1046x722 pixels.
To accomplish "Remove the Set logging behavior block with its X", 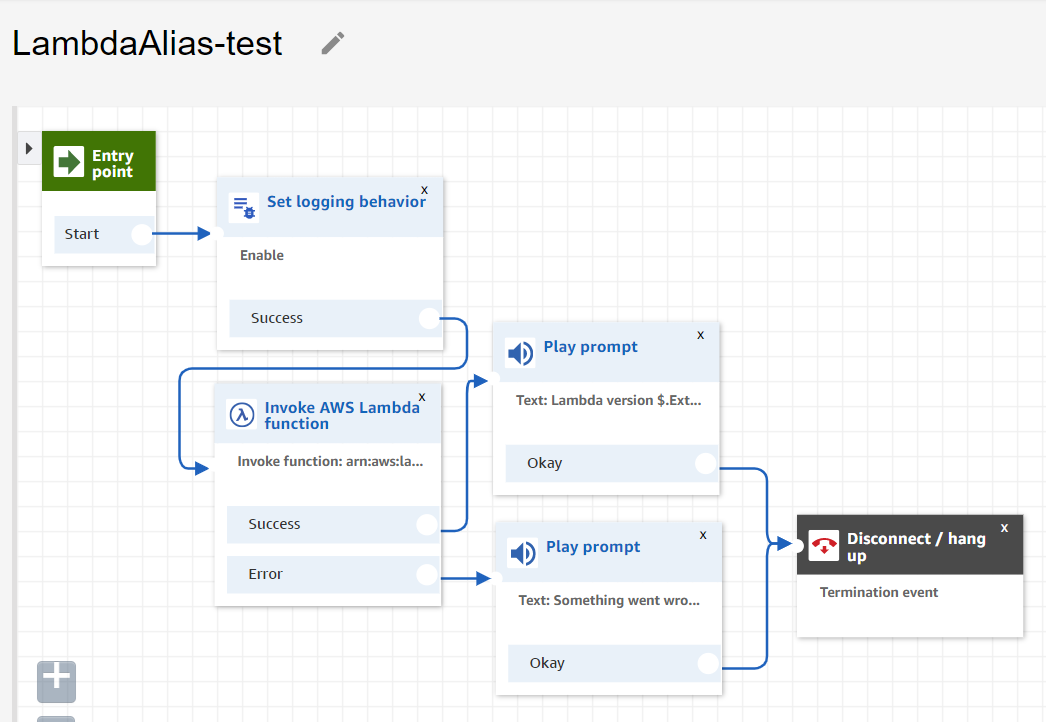I will point(424,189).
